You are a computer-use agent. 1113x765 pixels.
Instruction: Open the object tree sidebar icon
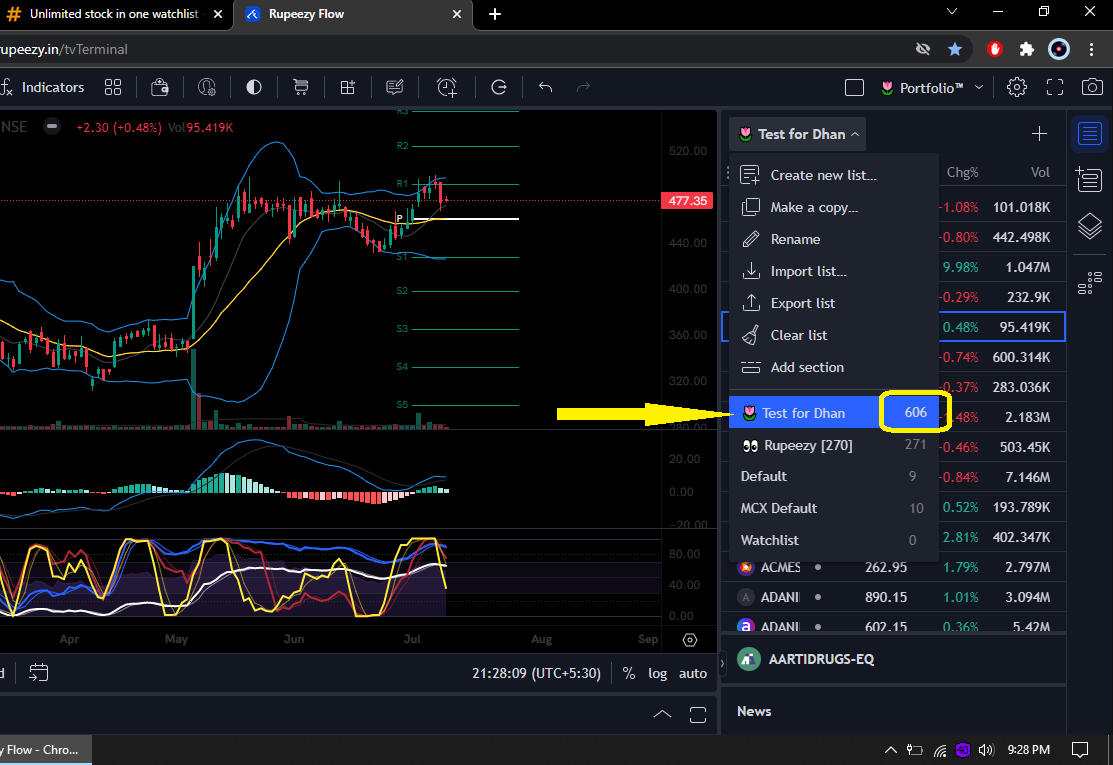pyautogui.click(x=1090, y=282)
